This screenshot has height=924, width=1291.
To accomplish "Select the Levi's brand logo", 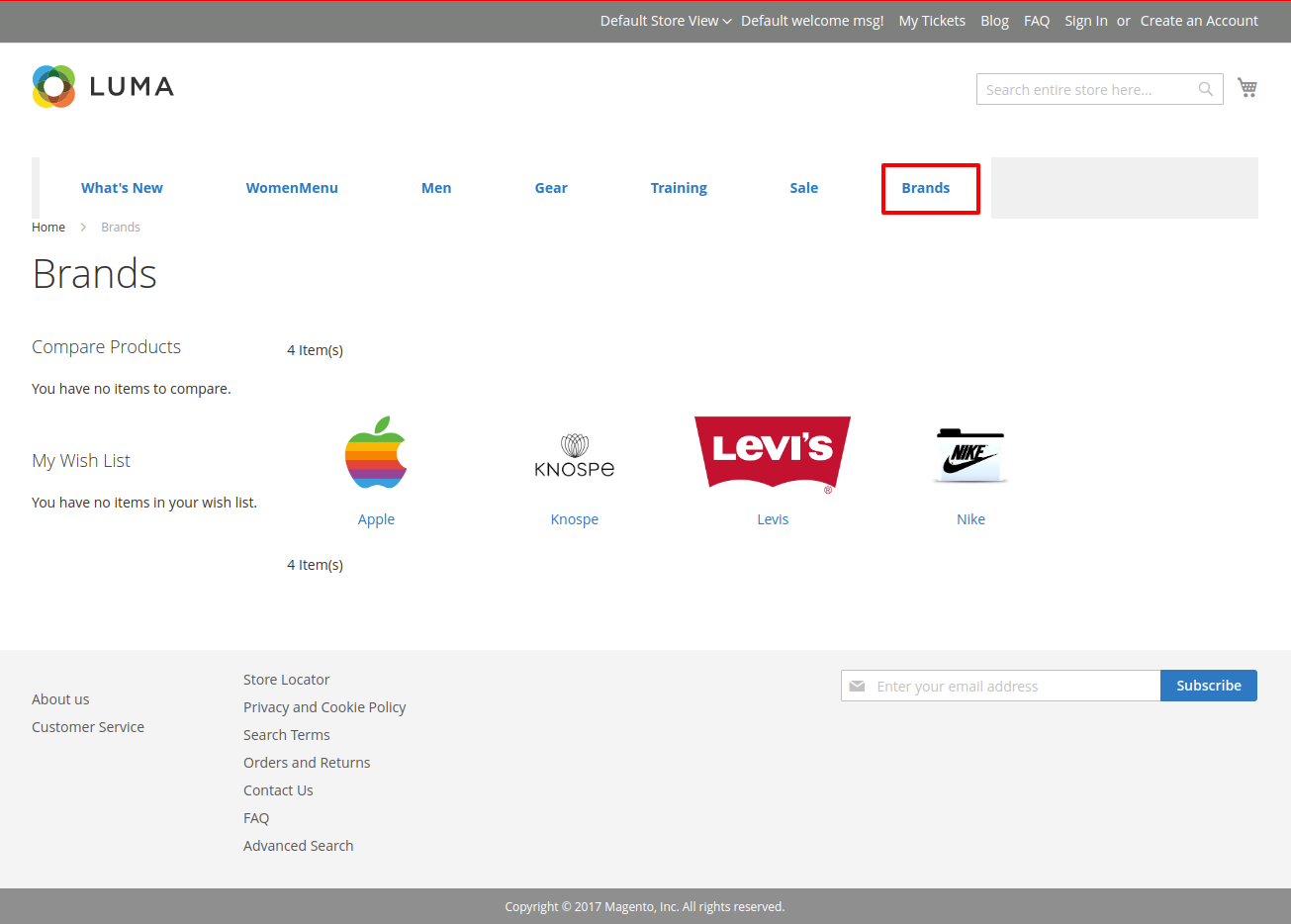I will 773,453.
